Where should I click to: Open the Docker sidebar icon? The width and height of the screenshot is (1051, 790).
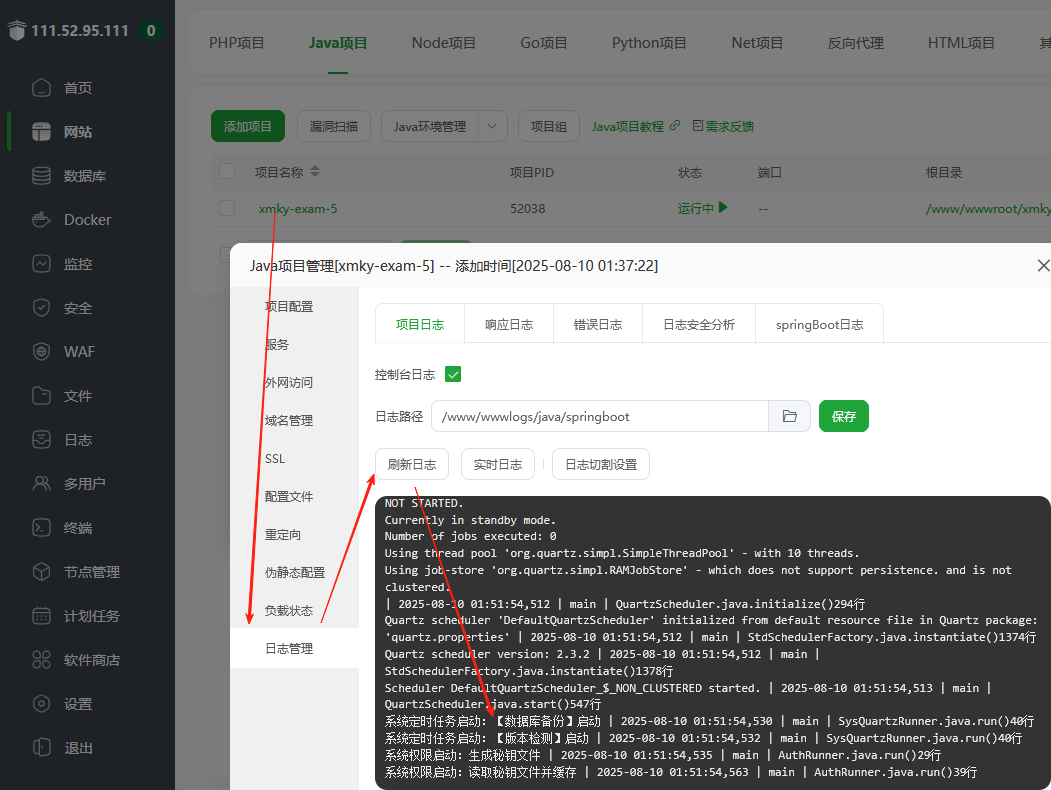pos(42,220)
